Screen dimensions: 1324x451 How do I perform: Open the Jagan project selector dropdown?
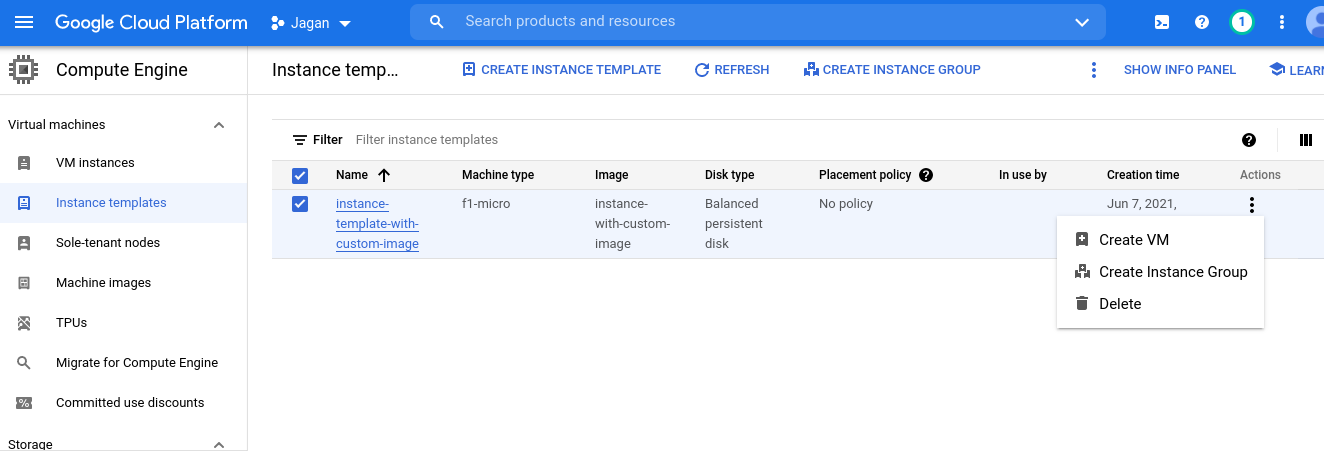click(x=311, y=23)
